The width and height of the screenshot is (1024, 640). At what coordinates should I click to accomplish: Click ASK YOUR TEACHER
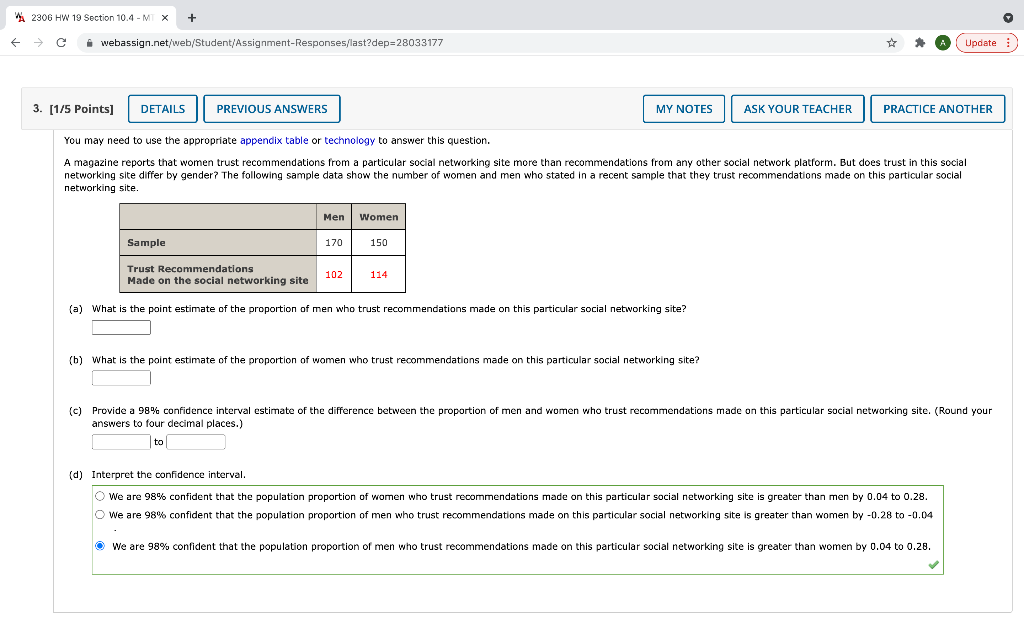tap(797, 109)
